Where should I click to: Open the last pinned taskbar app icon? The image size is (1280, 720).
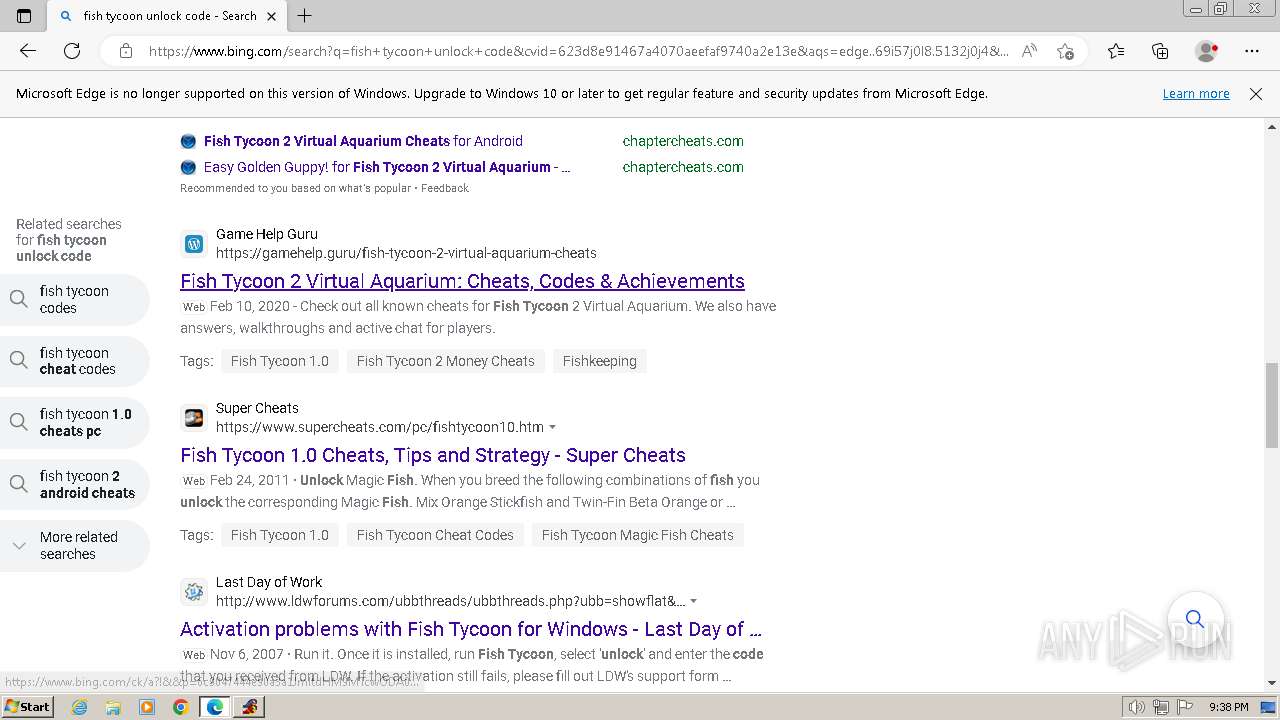[x=249, y=707]
